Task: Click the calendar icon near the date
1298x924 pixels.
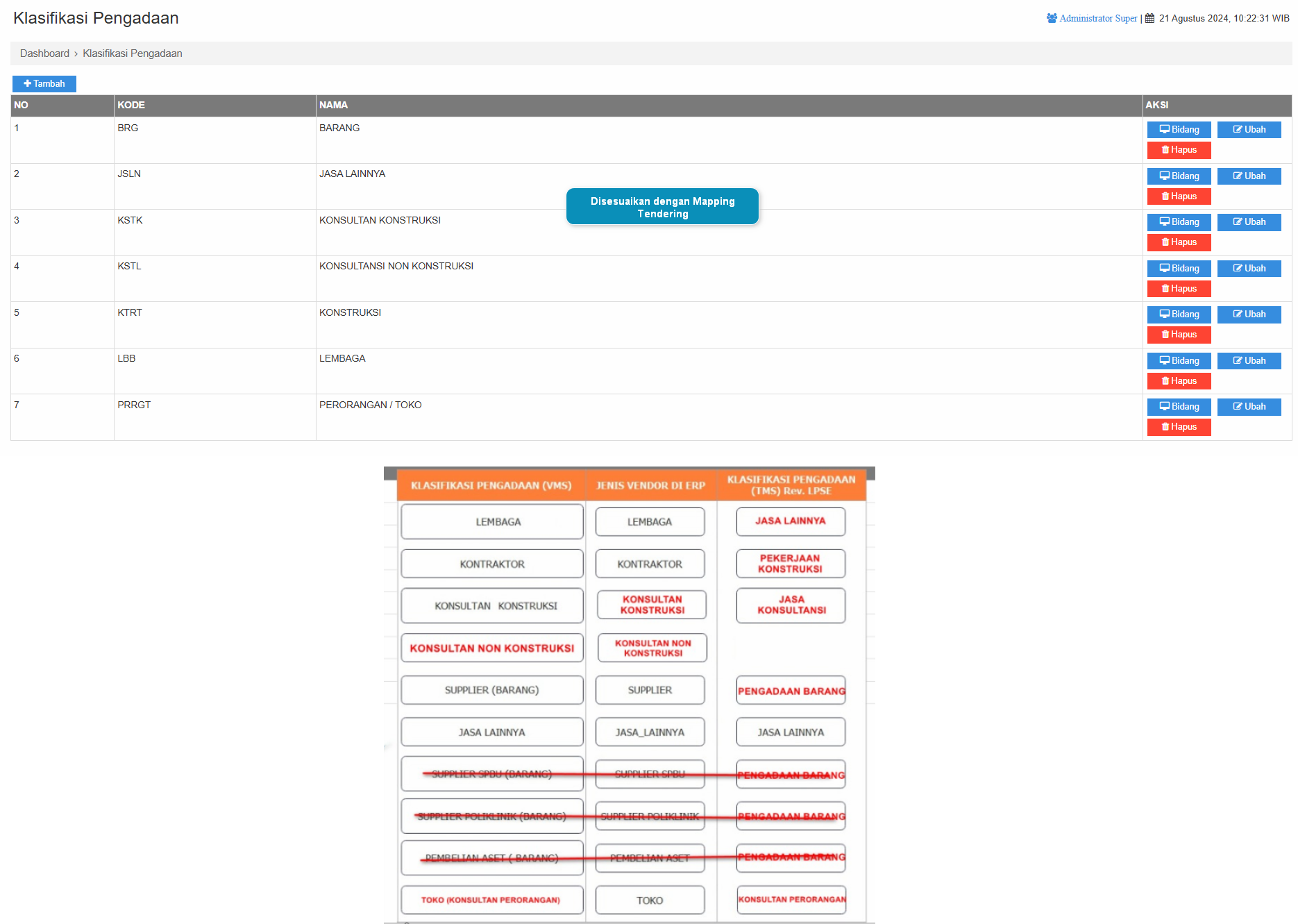Action: click(x=1149, y=19)
